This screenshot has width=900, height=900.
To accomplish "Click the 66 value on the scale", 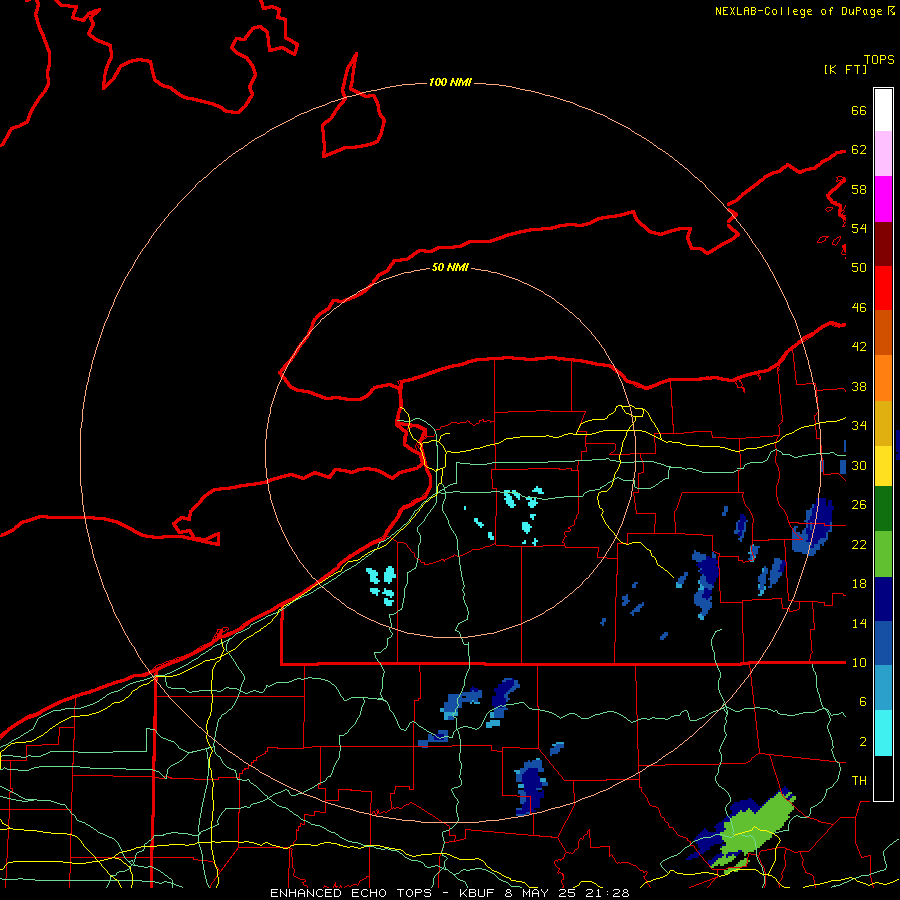I will 859,110.
